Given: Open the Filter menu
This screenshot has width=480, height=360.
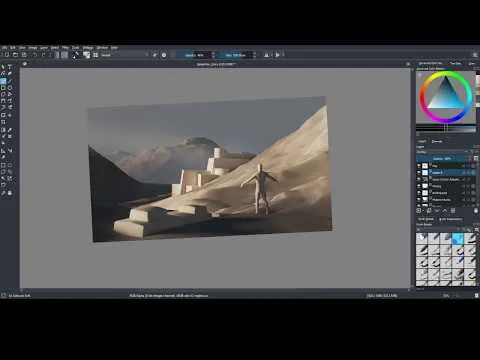Looking at the screenshot, I should 65,48.
